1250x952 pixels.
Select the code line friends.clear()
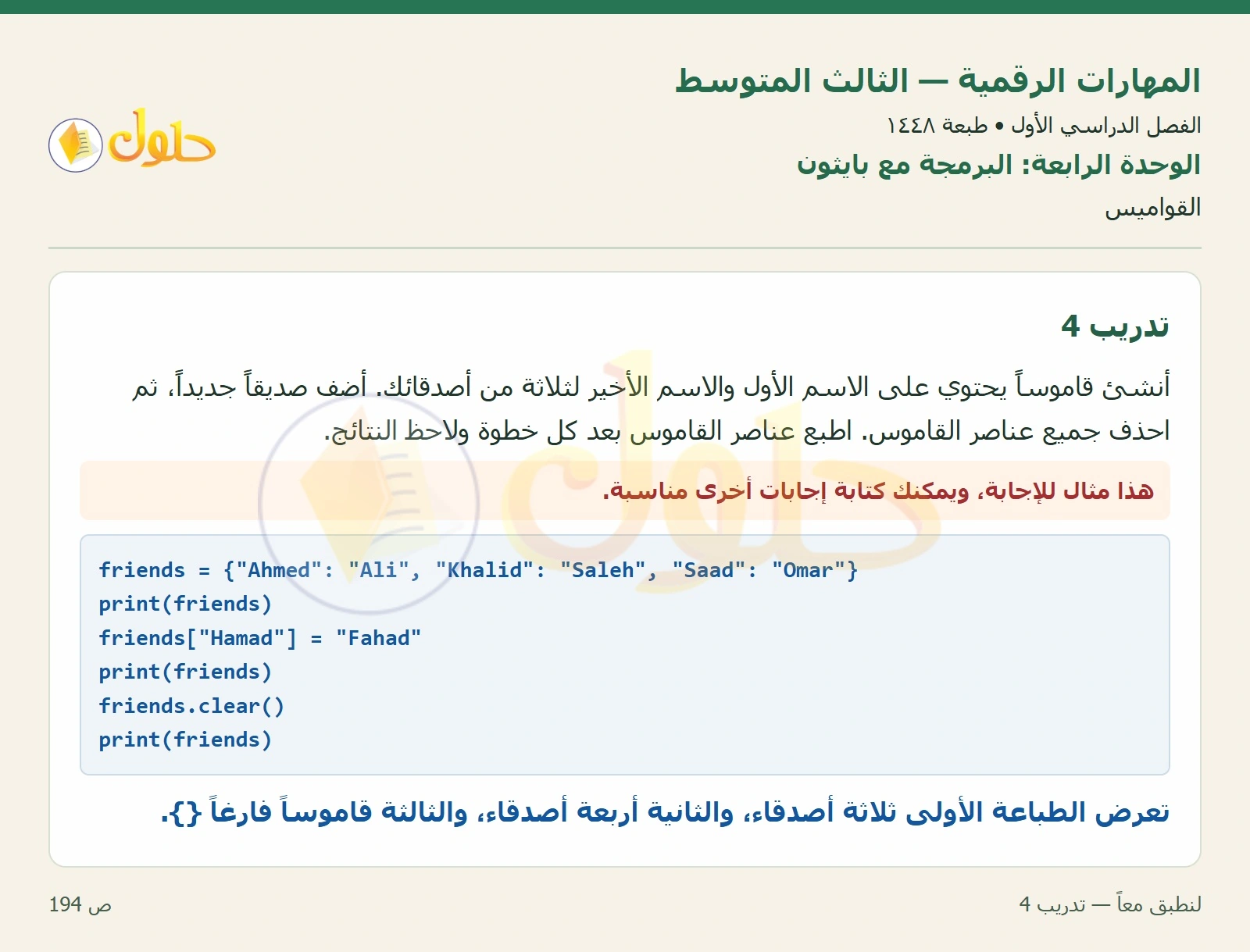coord(191,706)
